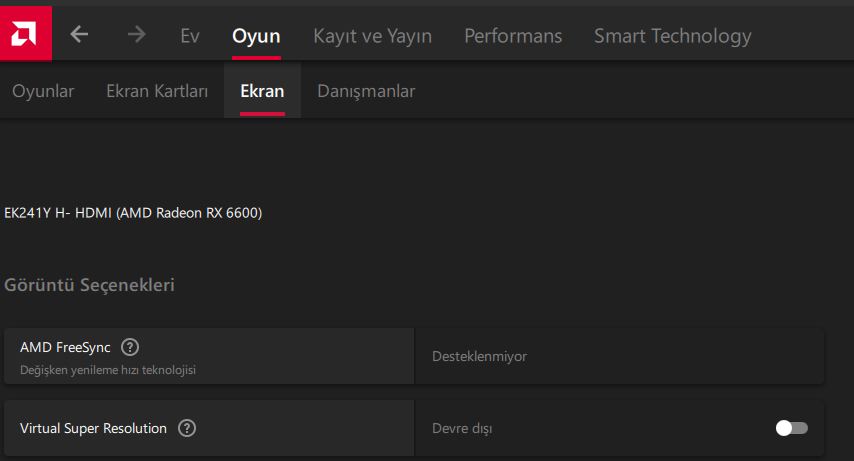Open the Ekran Kartları sub-tab

[157, 91]
